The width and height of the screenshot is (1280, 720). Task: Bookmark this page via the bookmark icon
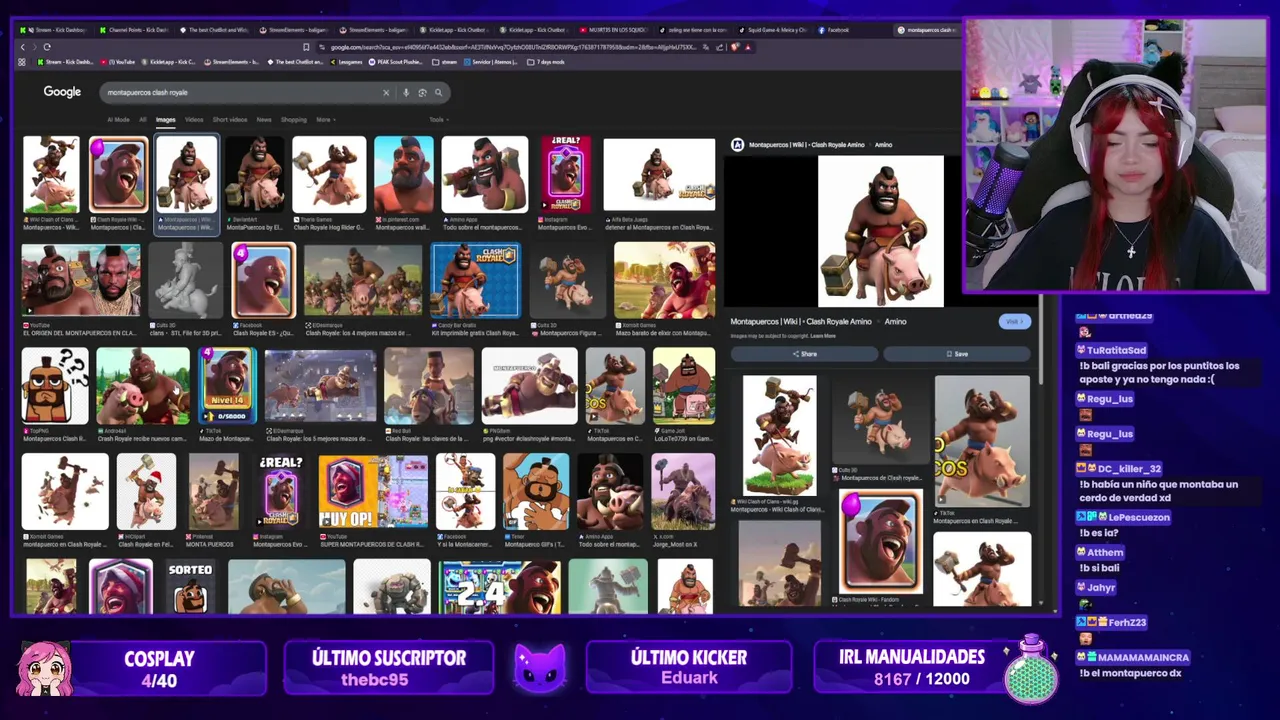click(306, 47)
